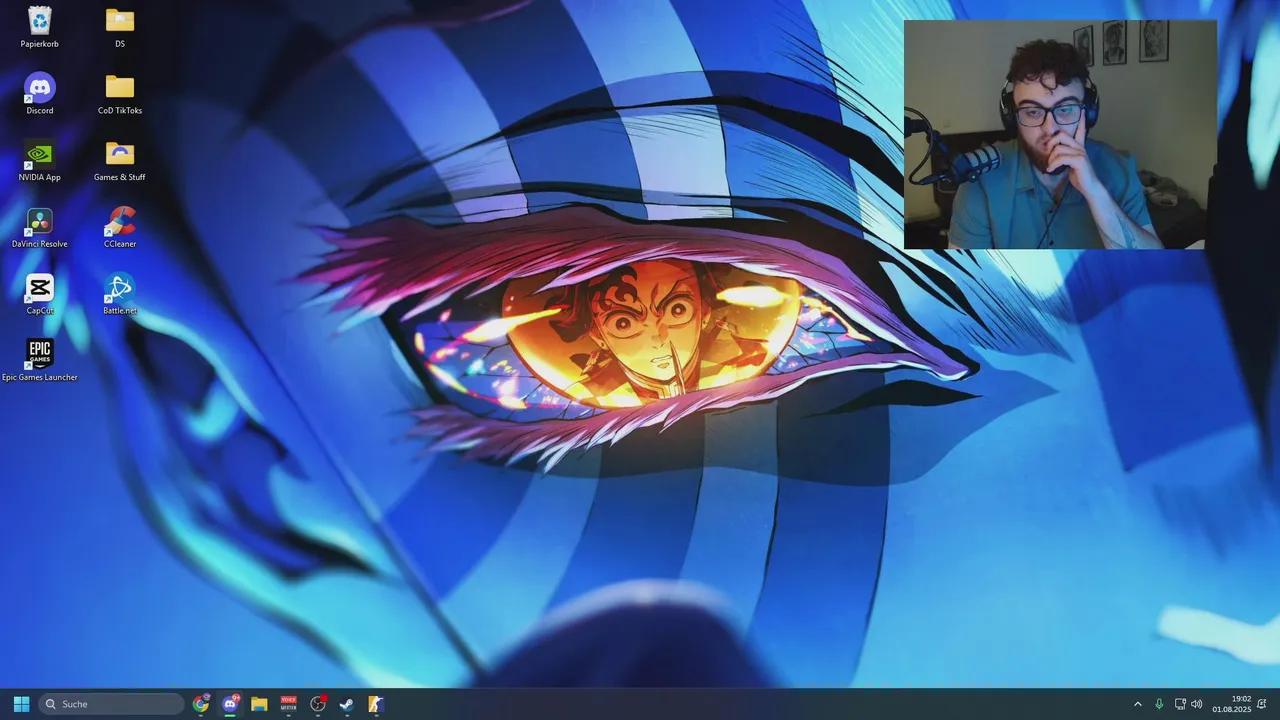Image resolution: width=1280 pixels, height=720 pixels.
Task: Select the NVIDIA App shortcut
Action: 40,161
